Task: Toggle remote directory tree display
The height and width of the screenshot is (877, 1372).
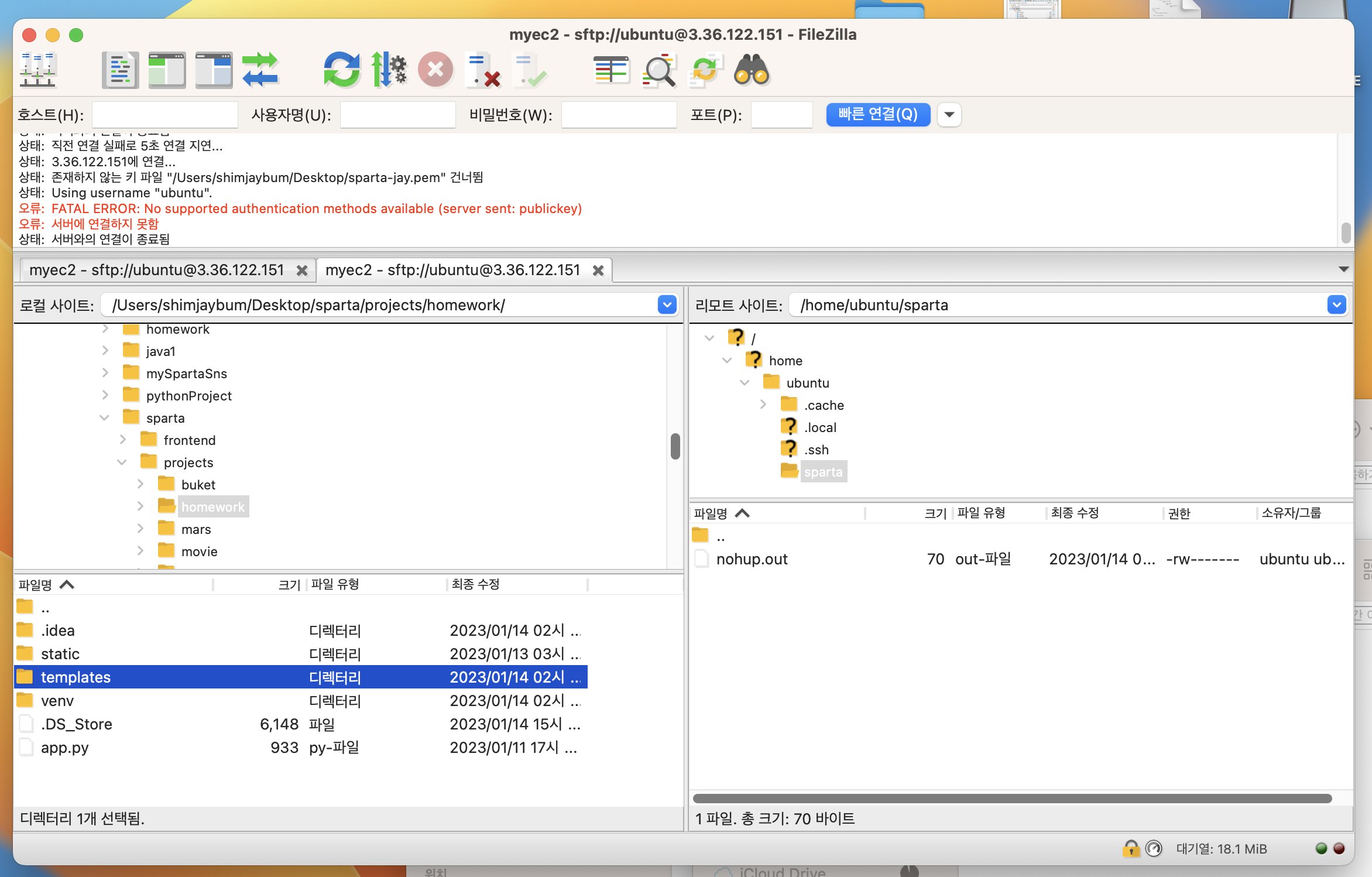Action: tap(214, 70)
